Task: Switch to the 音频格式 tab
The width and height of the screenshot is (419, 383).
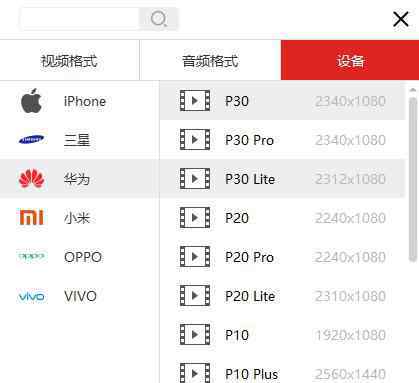Action: 210,60
